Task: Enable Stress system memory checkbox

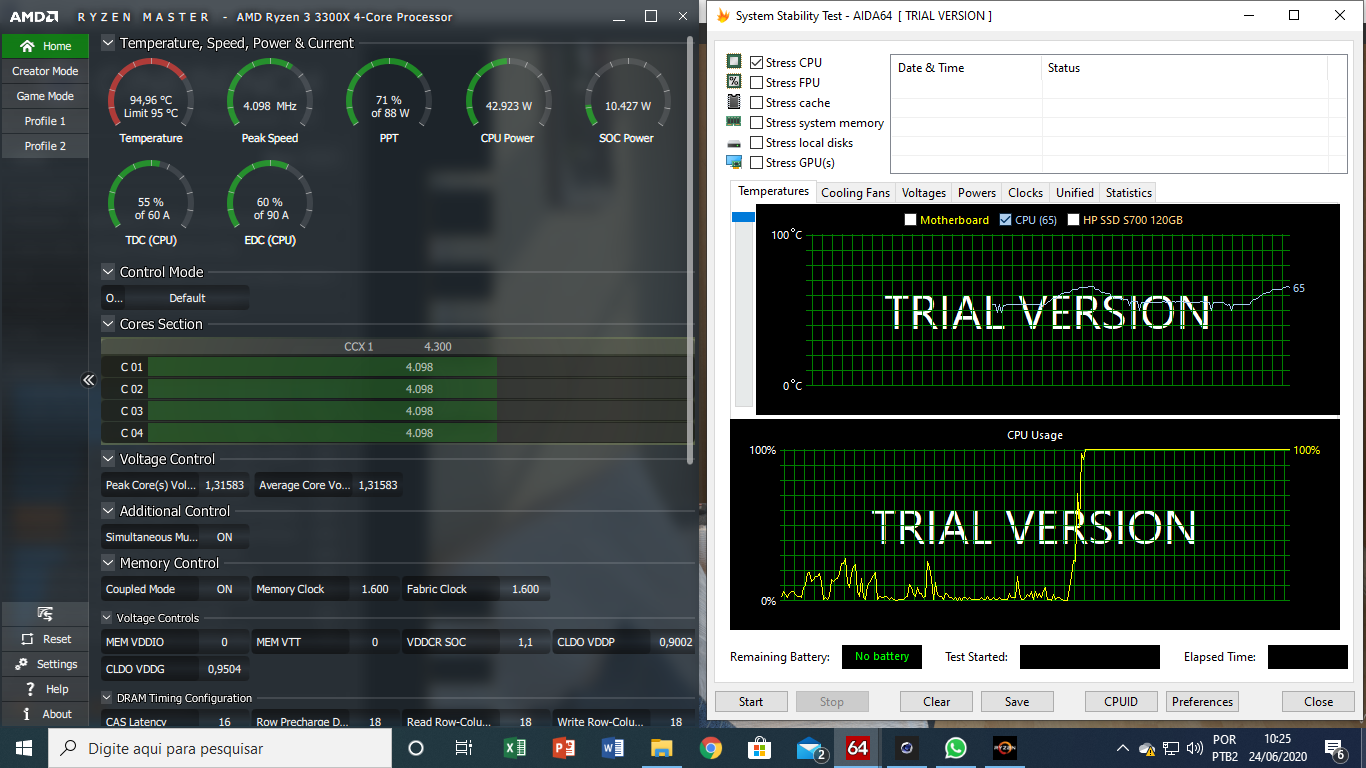Action: (x=757, y=122)
